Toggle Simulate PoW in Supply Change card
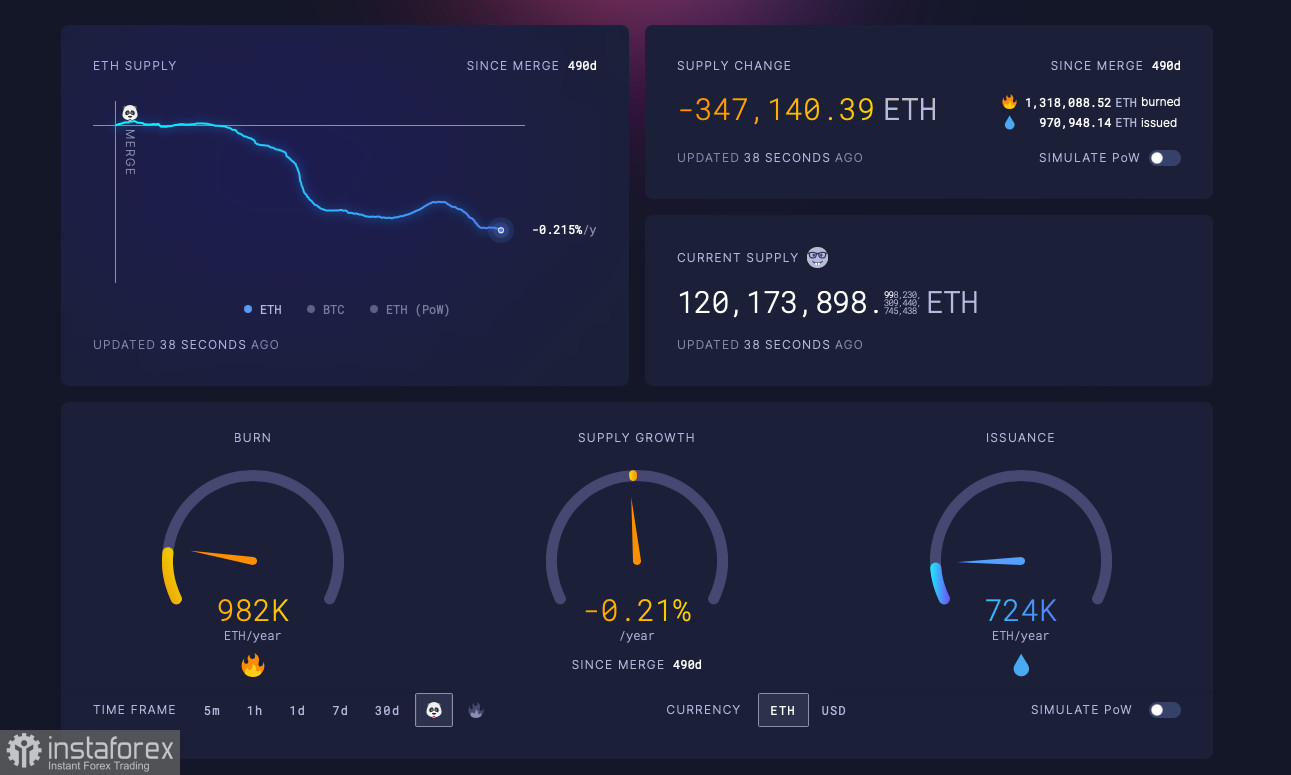Screen dimensions: 1291x775 coord(1165,158)
